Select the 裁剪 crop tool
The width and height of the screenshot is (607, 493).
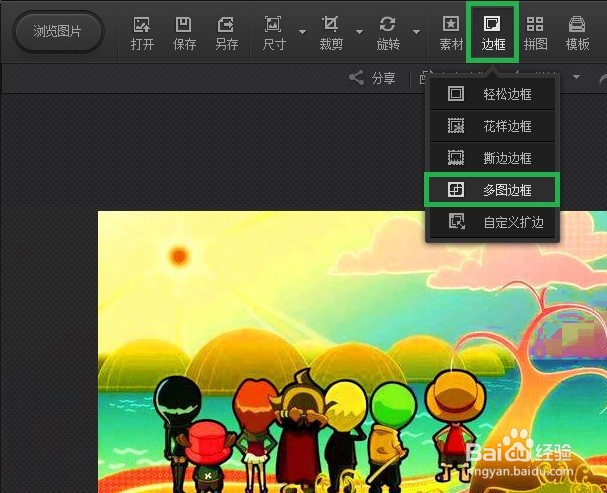[x=331, y=34]
